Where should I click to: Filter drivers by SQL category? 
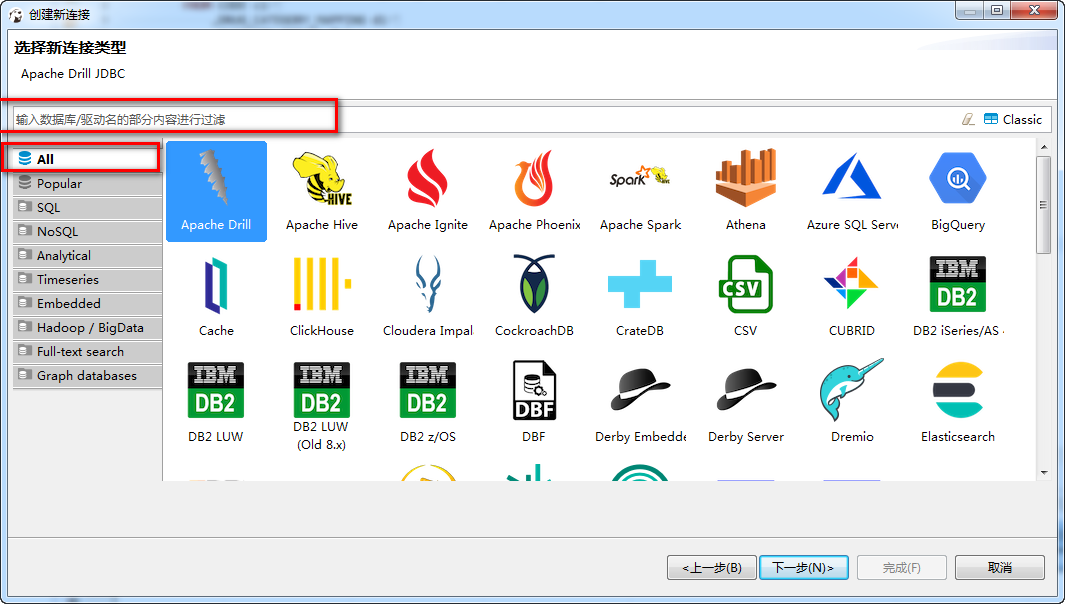coord(87,207)
